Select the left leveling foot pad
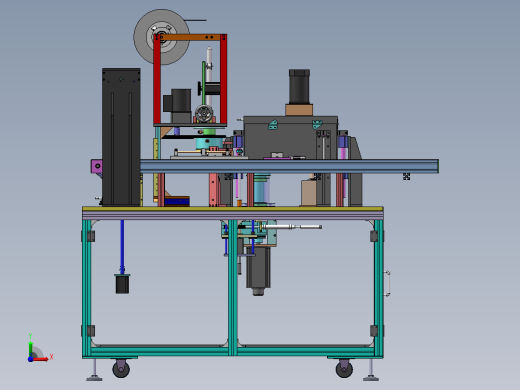The height and width of the screenshot is (390, 520). point(94,378)
